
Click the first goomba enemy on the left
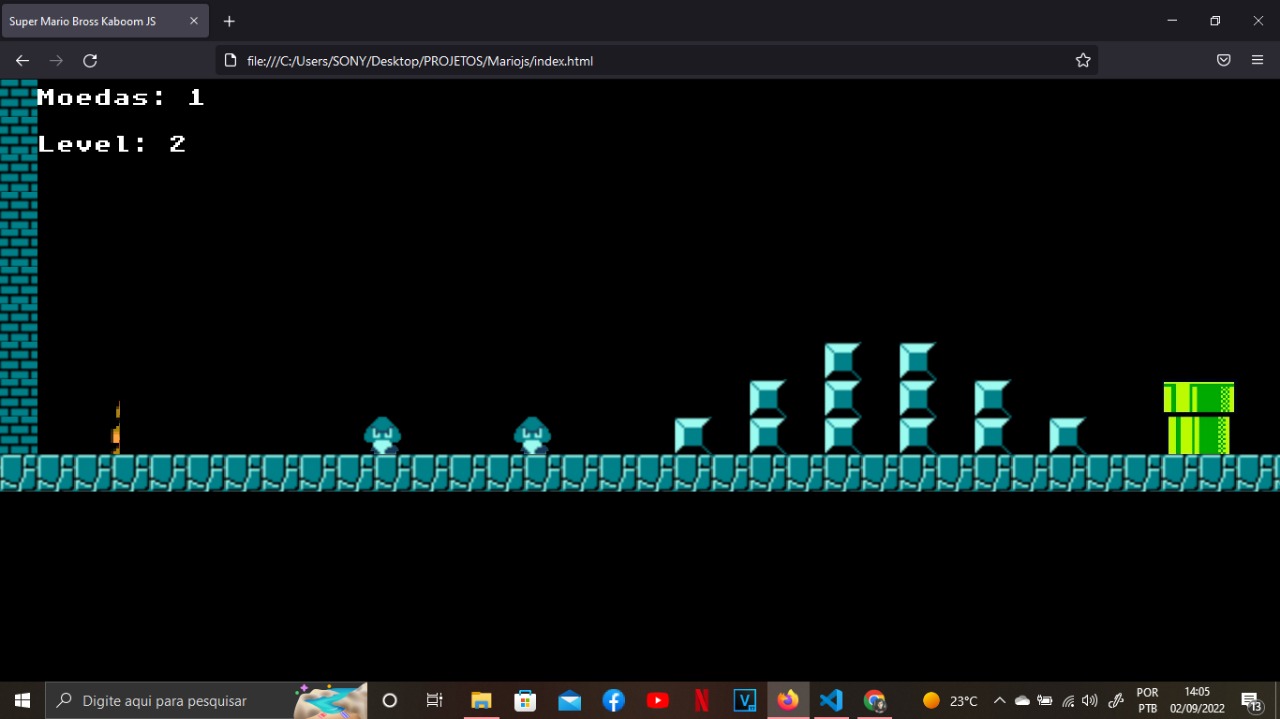(x=382, y=436)
